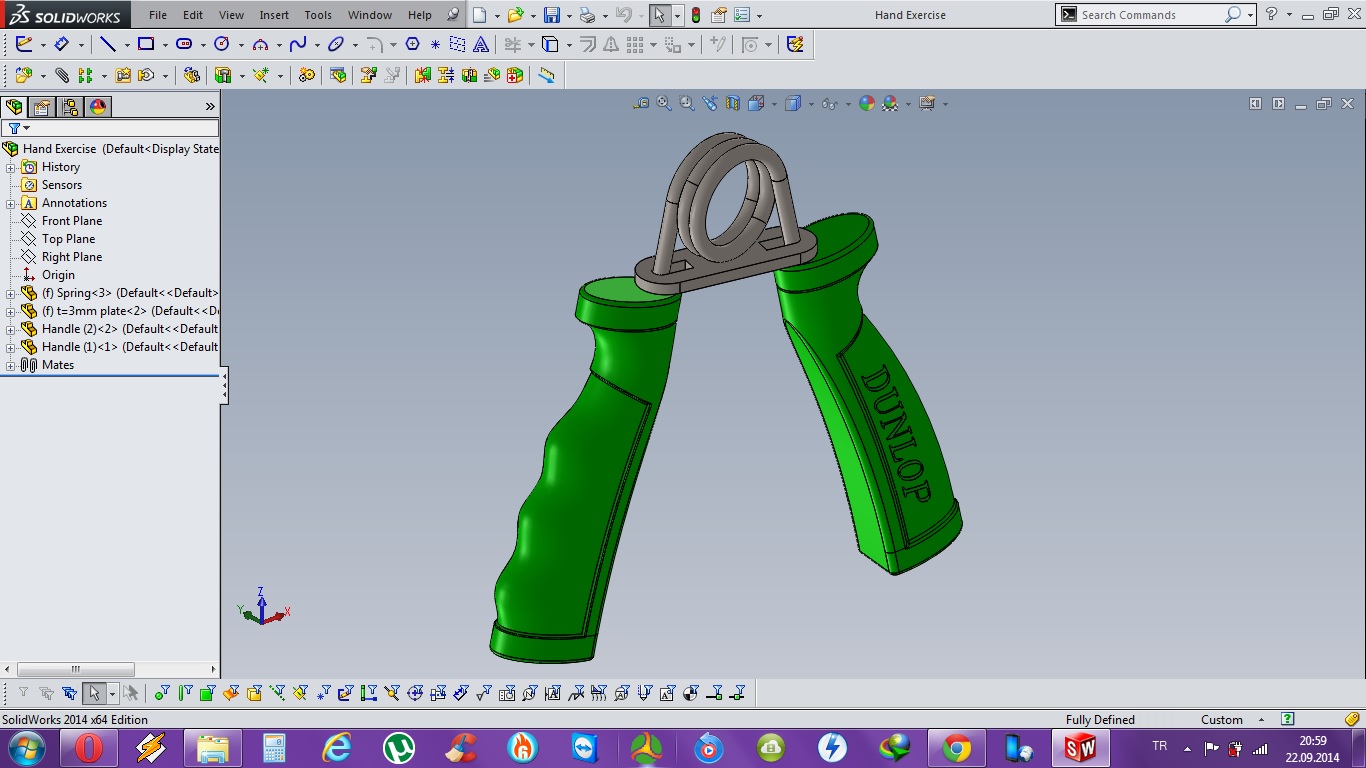Open the Window menu
1366x768 pixels.
click(370, 15)
